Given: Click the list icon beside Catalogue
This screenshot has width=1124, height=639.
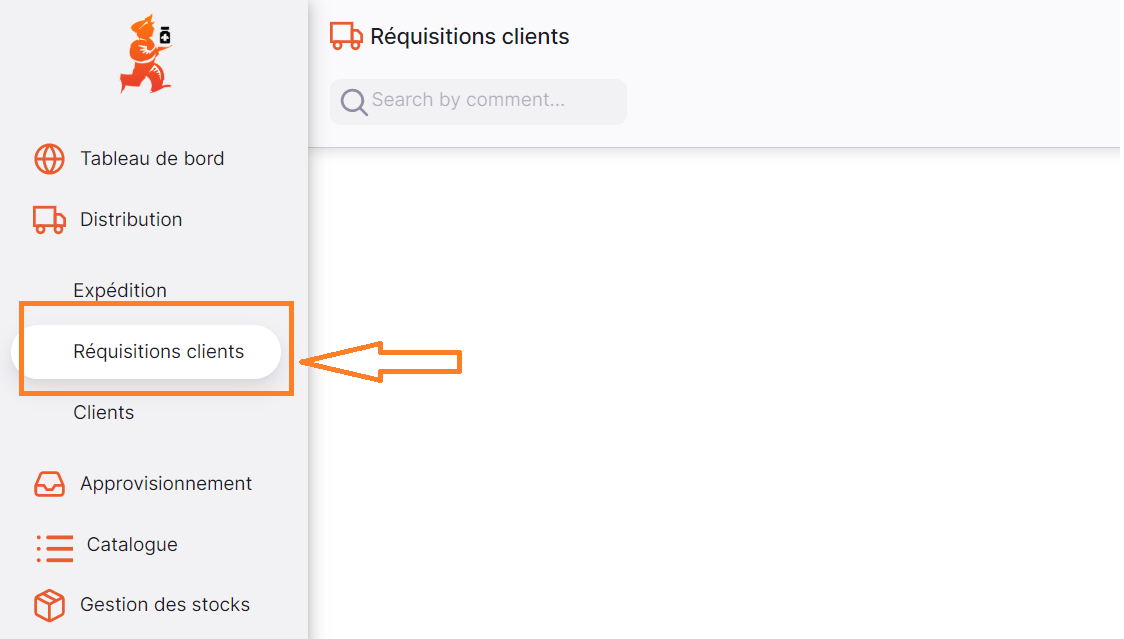Looking at the screenshot, I should tap(54, 548).
